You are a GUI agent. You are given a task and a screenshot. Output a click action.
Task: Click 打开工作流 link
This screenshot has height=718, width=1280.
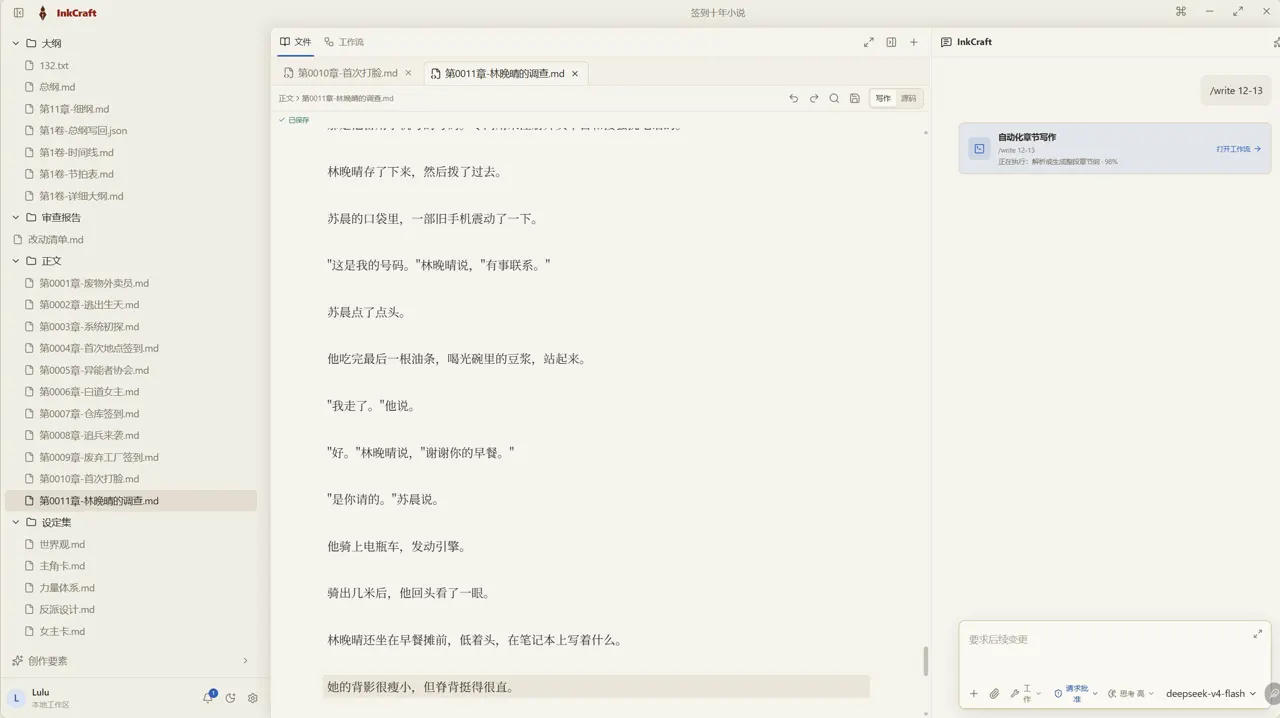coord(1239,149)
